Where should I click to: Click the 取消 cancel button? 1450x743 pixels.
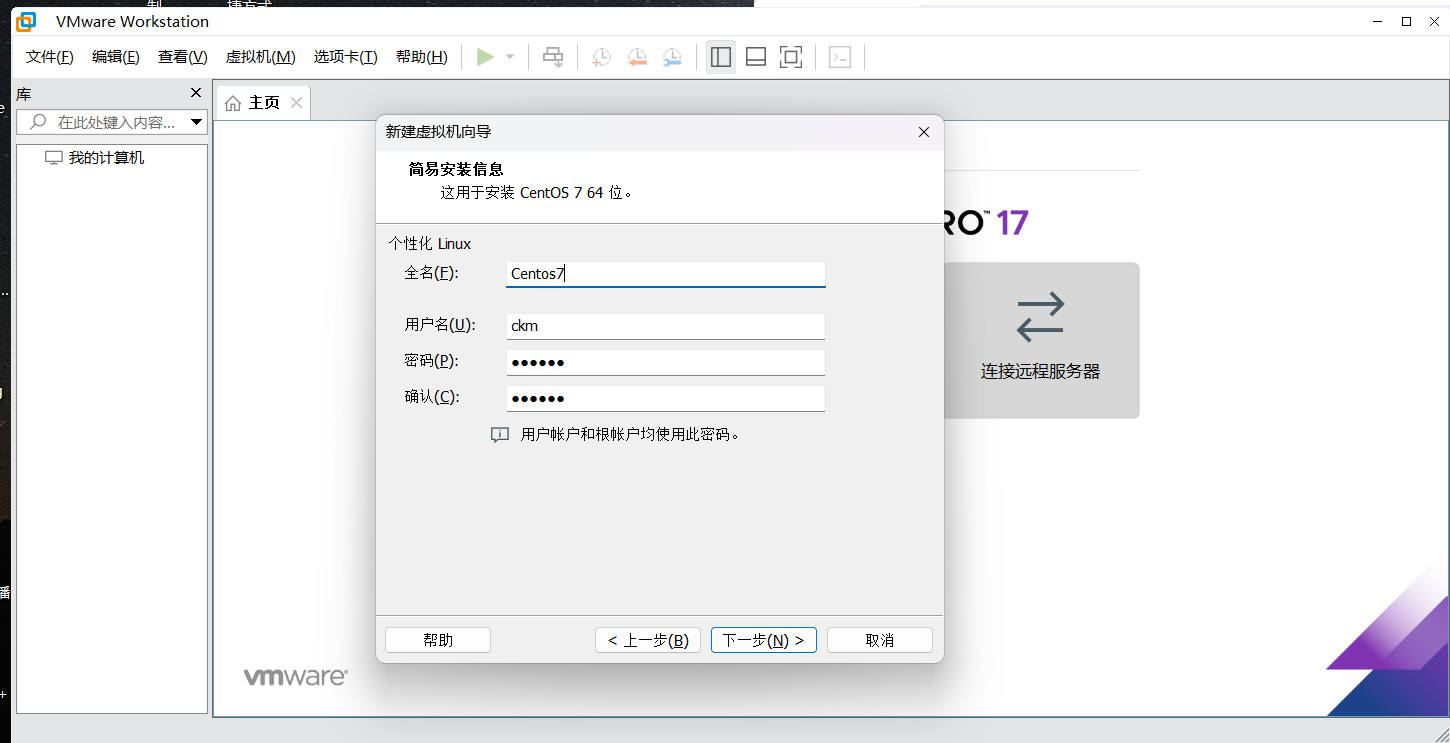[x=880, y=640]
